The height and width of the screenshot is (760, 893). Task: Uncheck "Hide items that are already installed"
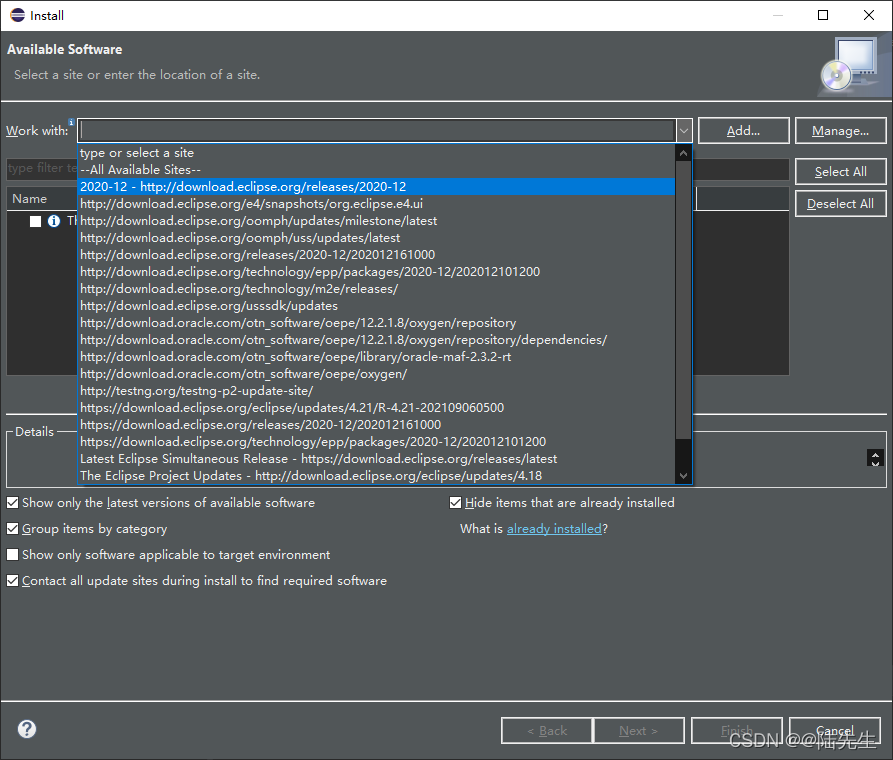point(455,502)
